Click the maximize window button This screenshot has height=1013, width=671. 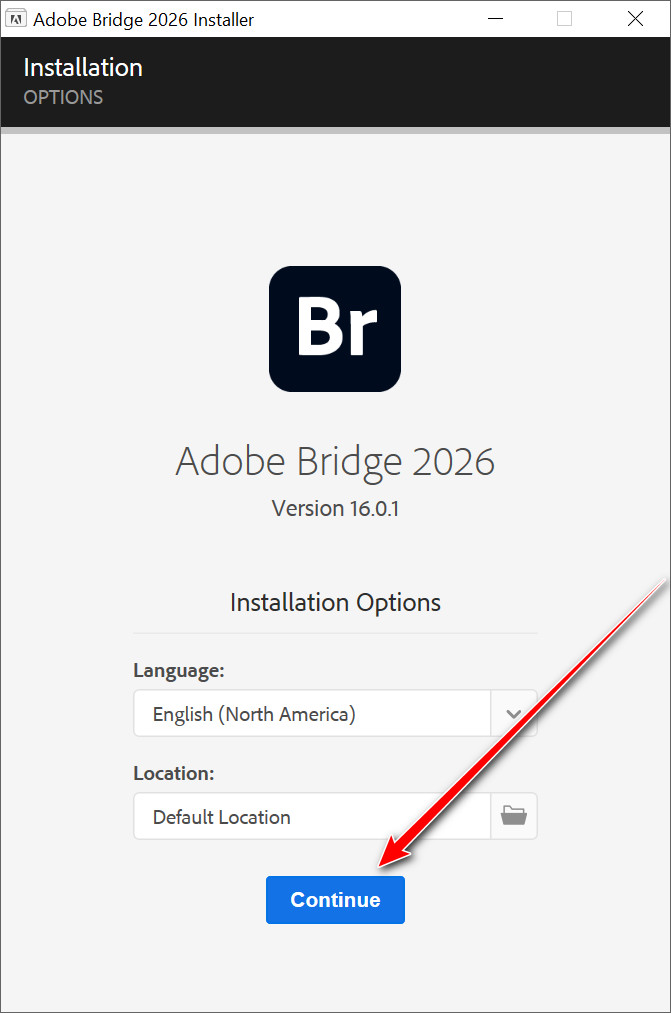coord(564,19)
